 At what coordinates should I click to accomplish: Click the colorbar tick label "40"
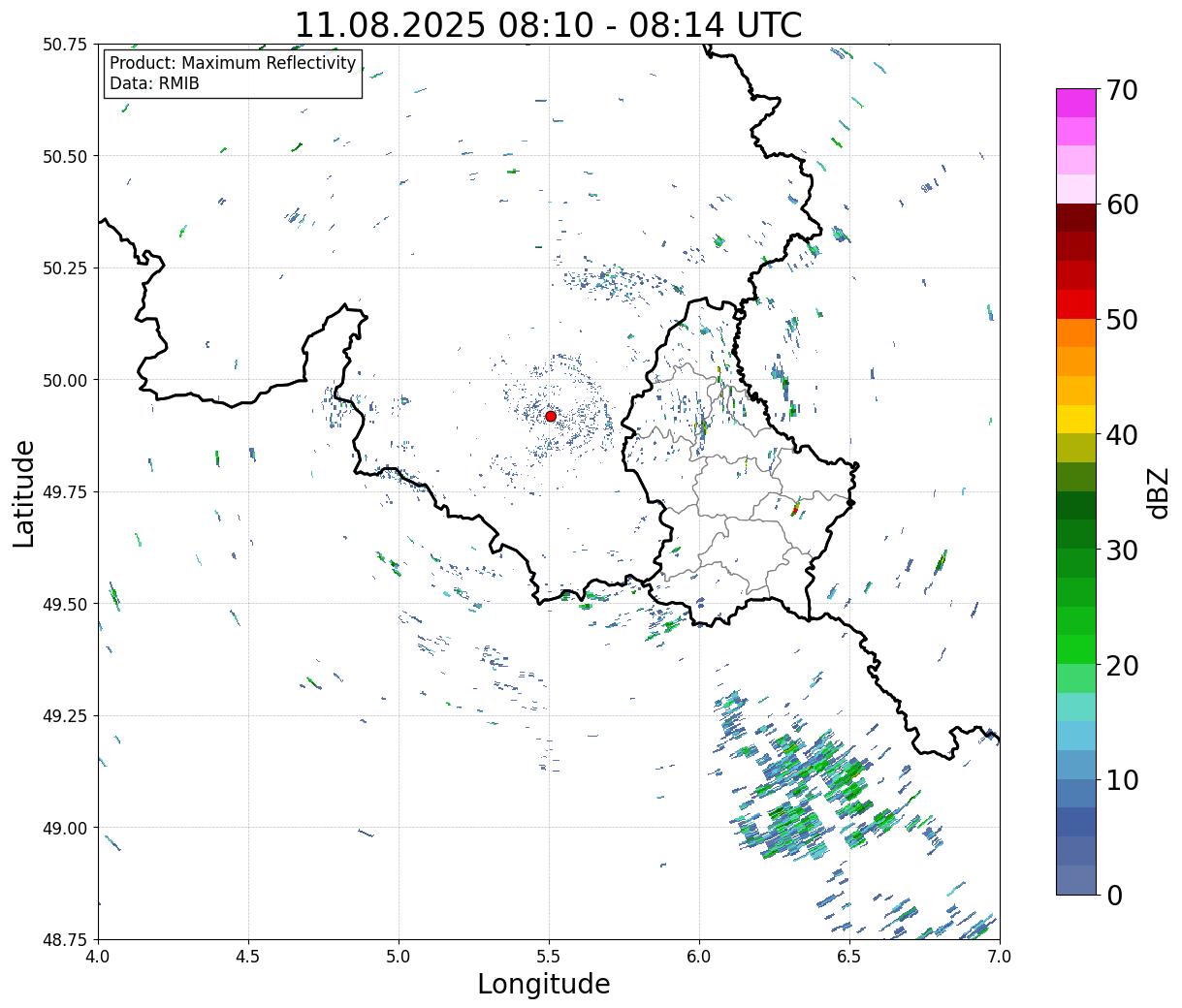point(1121,435)
